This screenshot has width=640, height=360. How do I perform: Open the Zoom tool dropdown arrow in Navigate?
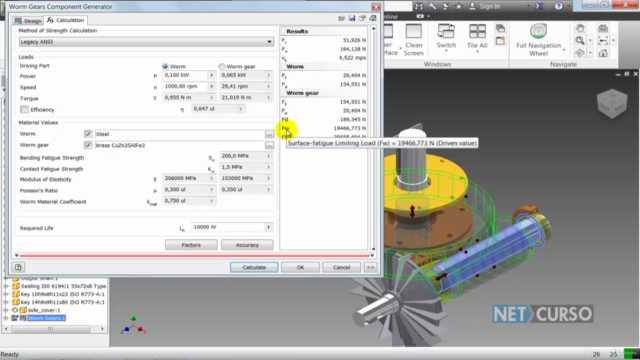coord(590,40)
